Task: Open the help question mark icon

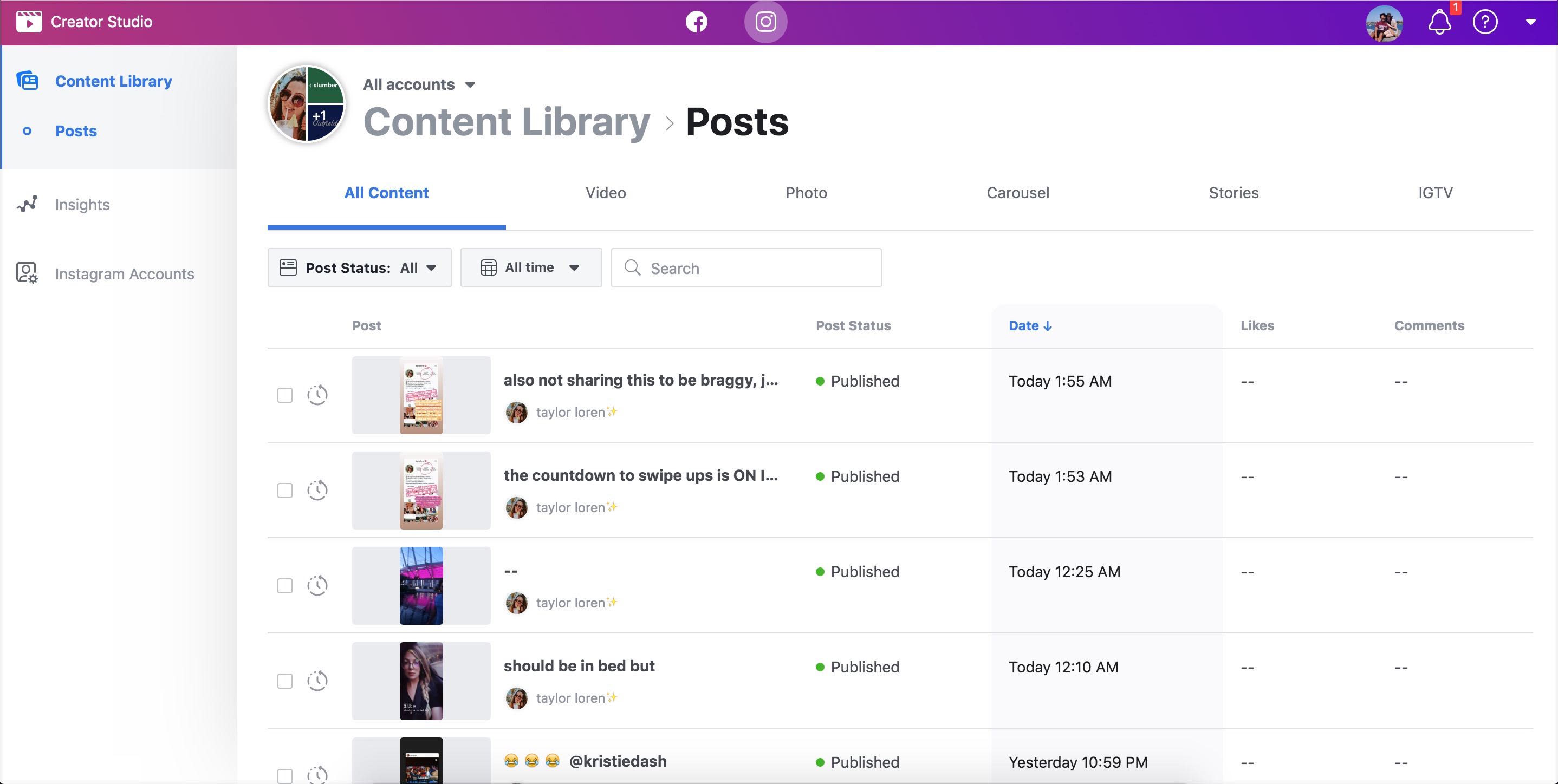Action: (x=1485, y=22)
